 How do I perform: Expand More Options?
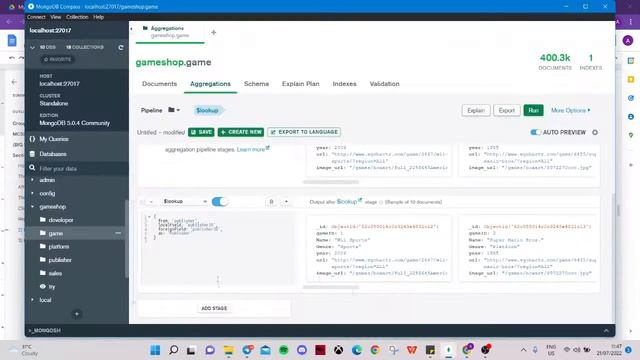571,110
